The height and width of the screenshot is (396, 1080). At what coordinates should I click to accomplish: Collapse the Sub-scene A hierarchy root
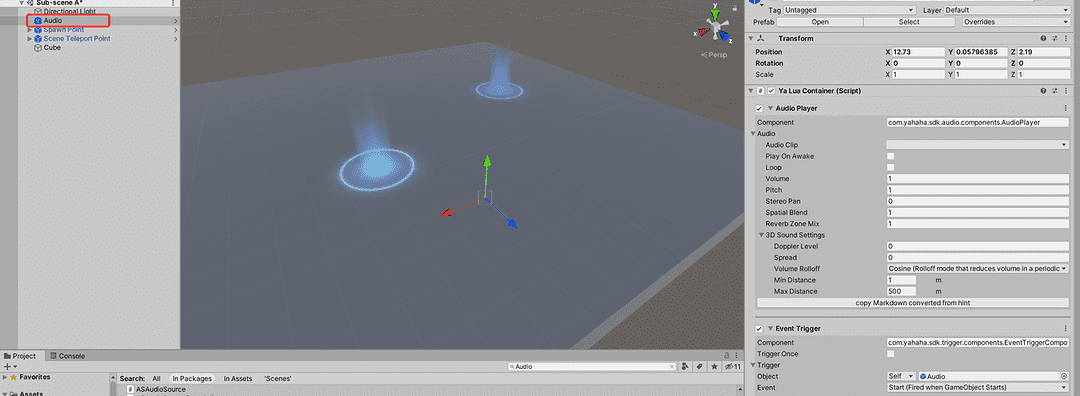[x=21, y=3]
